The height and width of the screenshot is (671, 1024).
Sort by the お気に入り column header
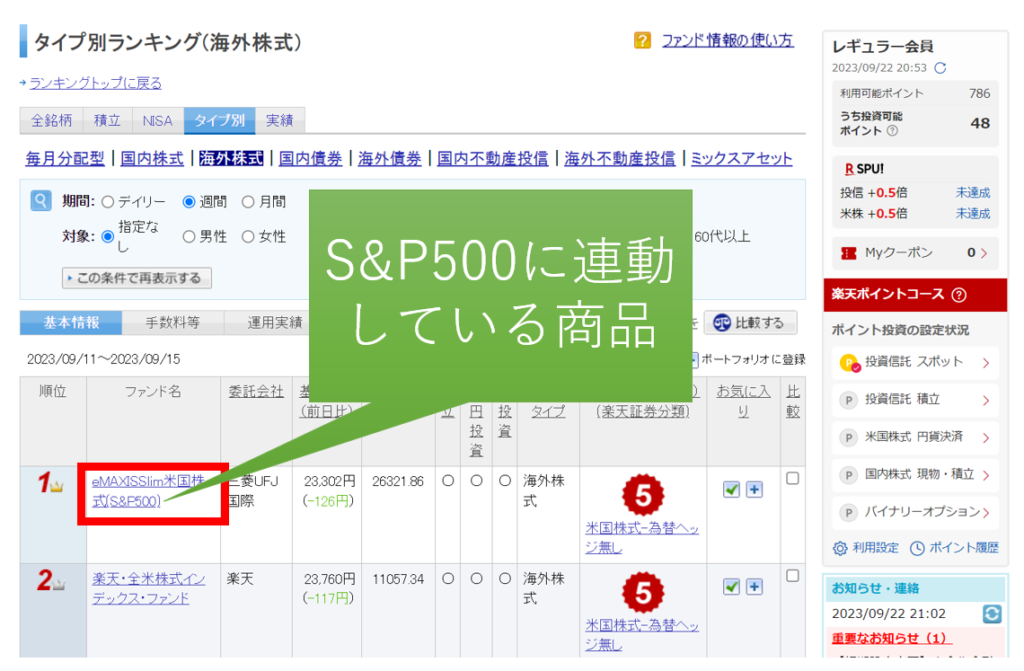pyautogui.click(x=743, y=401)
